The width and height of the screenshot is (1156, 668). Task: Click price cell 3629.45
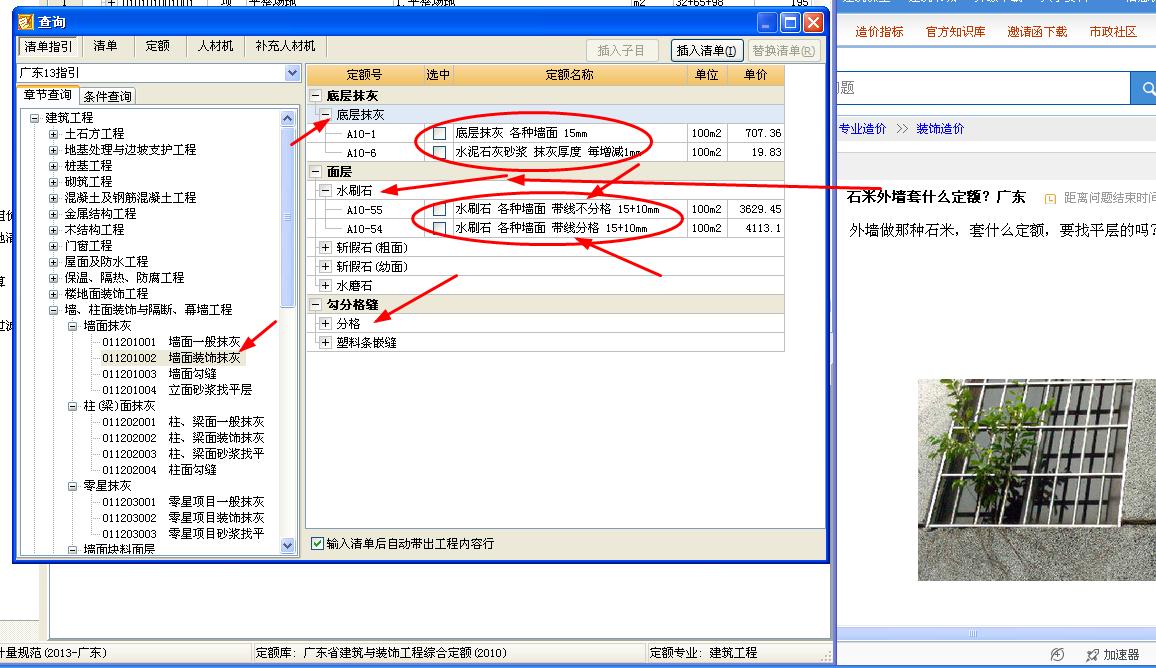pyautogui.click(x=756, y=209)
